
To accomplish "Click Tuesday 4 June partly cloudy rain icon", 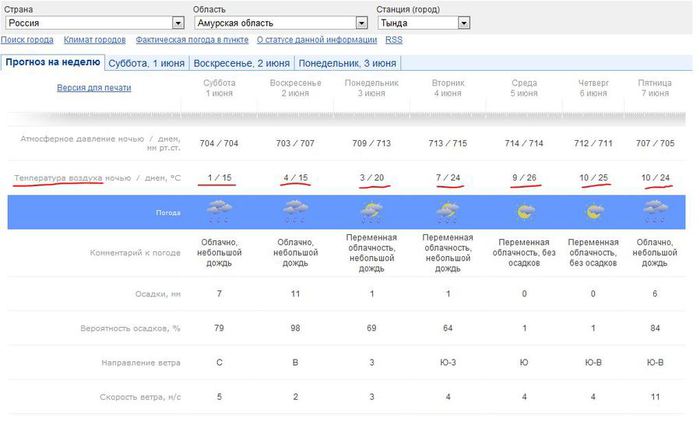I will 448,213.
